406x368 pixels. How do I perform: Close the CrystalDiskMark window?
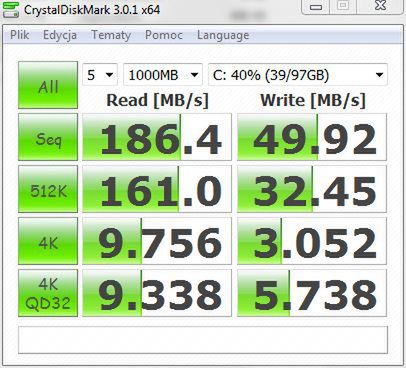[x=380, y=6]
